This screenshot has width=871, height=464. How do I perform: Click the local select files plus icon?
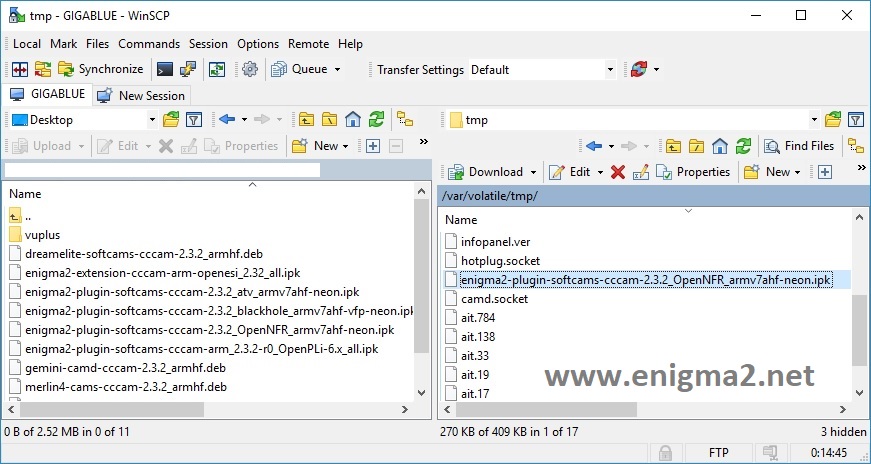pos(373,146)
